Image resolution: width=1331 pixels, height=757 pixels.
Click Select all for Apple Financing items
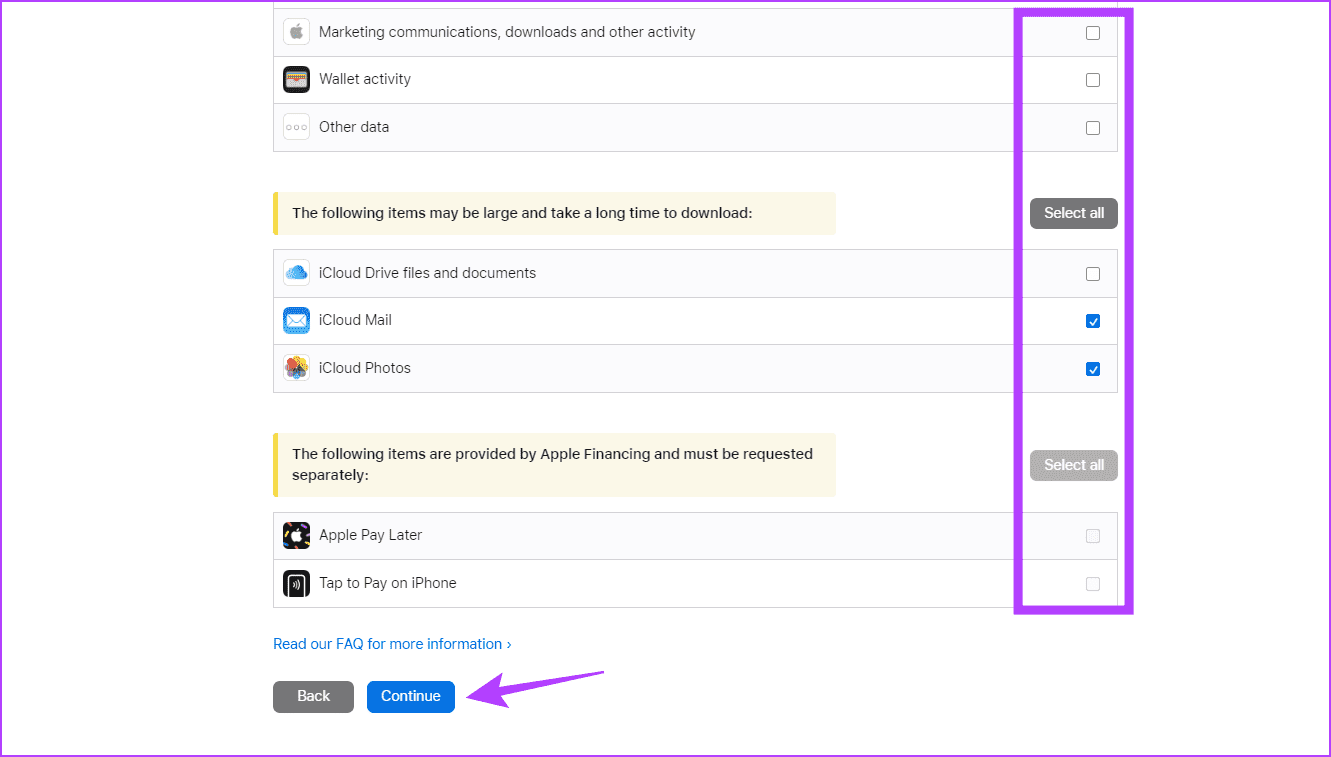tap(1074, 465)
